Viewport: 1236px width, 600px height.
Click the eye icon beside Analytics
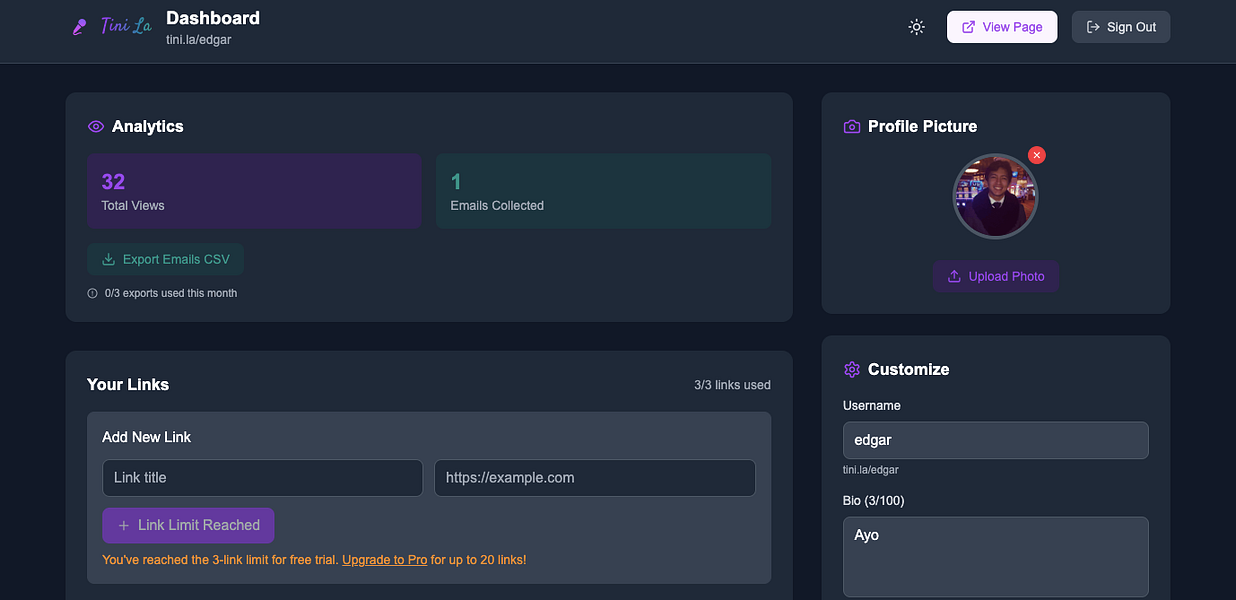96,127
